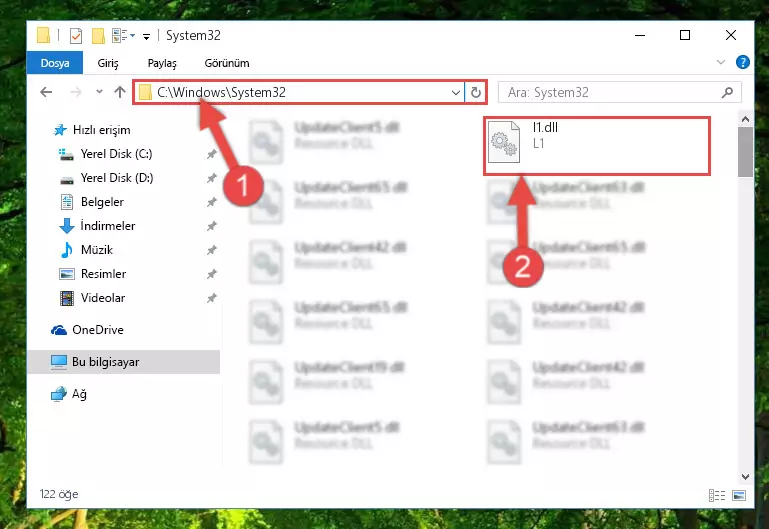This screenshot has height=529, width=769.
Task: Select OneDrive in the navigation pane
Action: pyautogui.click(x=98, y=330)
